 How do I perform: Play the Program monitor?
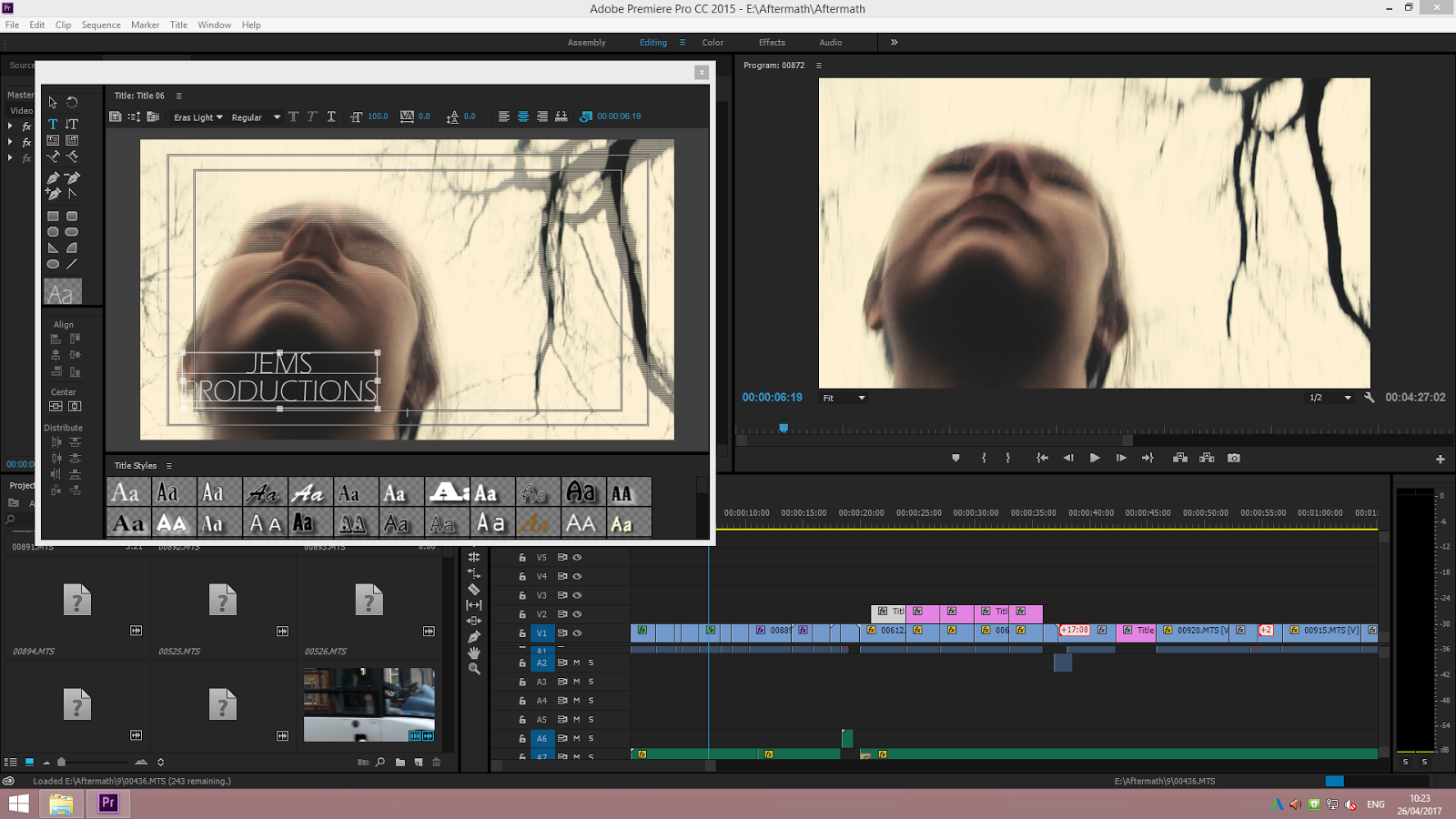tap(1095, 458)
